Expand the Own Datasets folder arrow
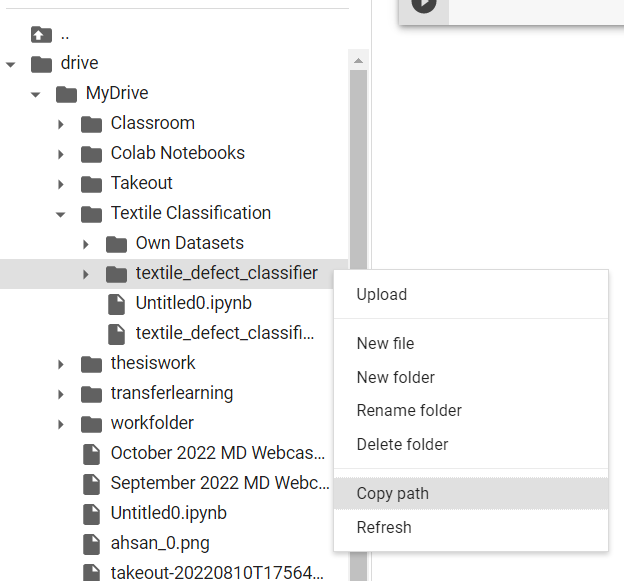624x581 pixels. coord(86,244)
